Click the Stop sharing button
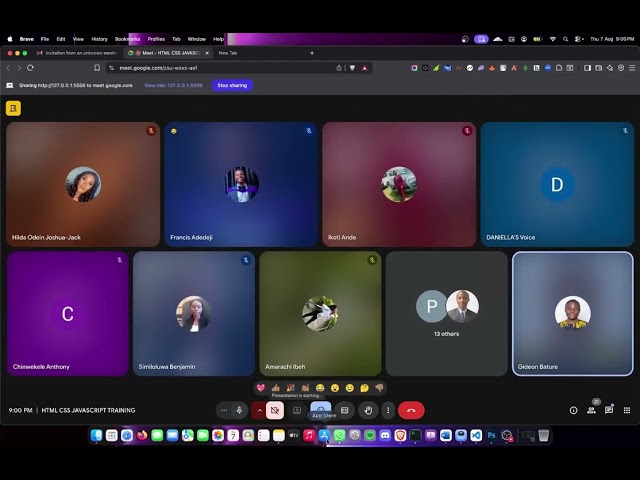 click(232, 86)
